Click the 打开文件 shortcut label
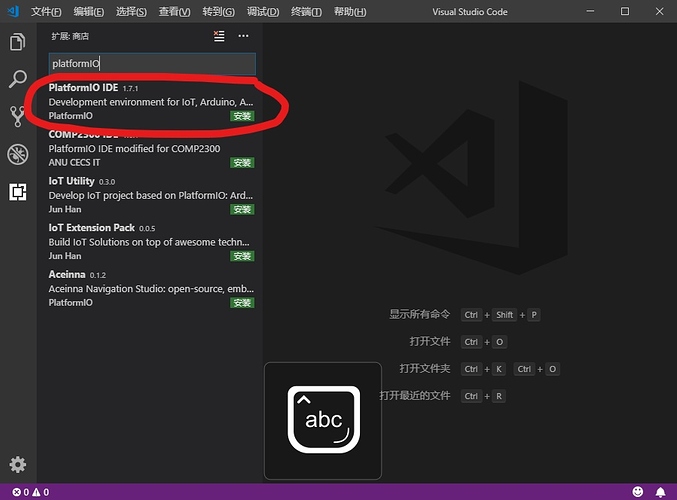Screen dimensions: 677x500 pyautogui.click(x=430, y=342)
